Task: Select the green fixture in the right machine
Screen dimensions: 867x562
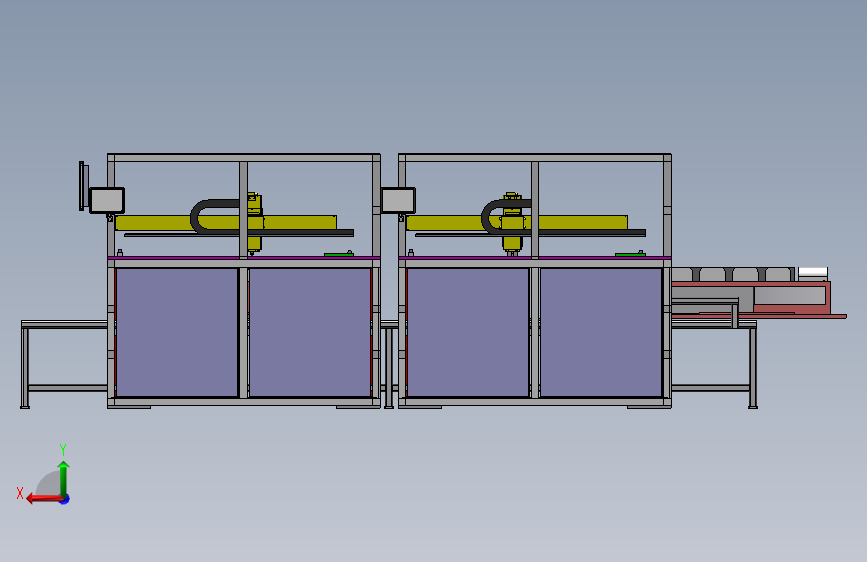Action: [630, 254]
